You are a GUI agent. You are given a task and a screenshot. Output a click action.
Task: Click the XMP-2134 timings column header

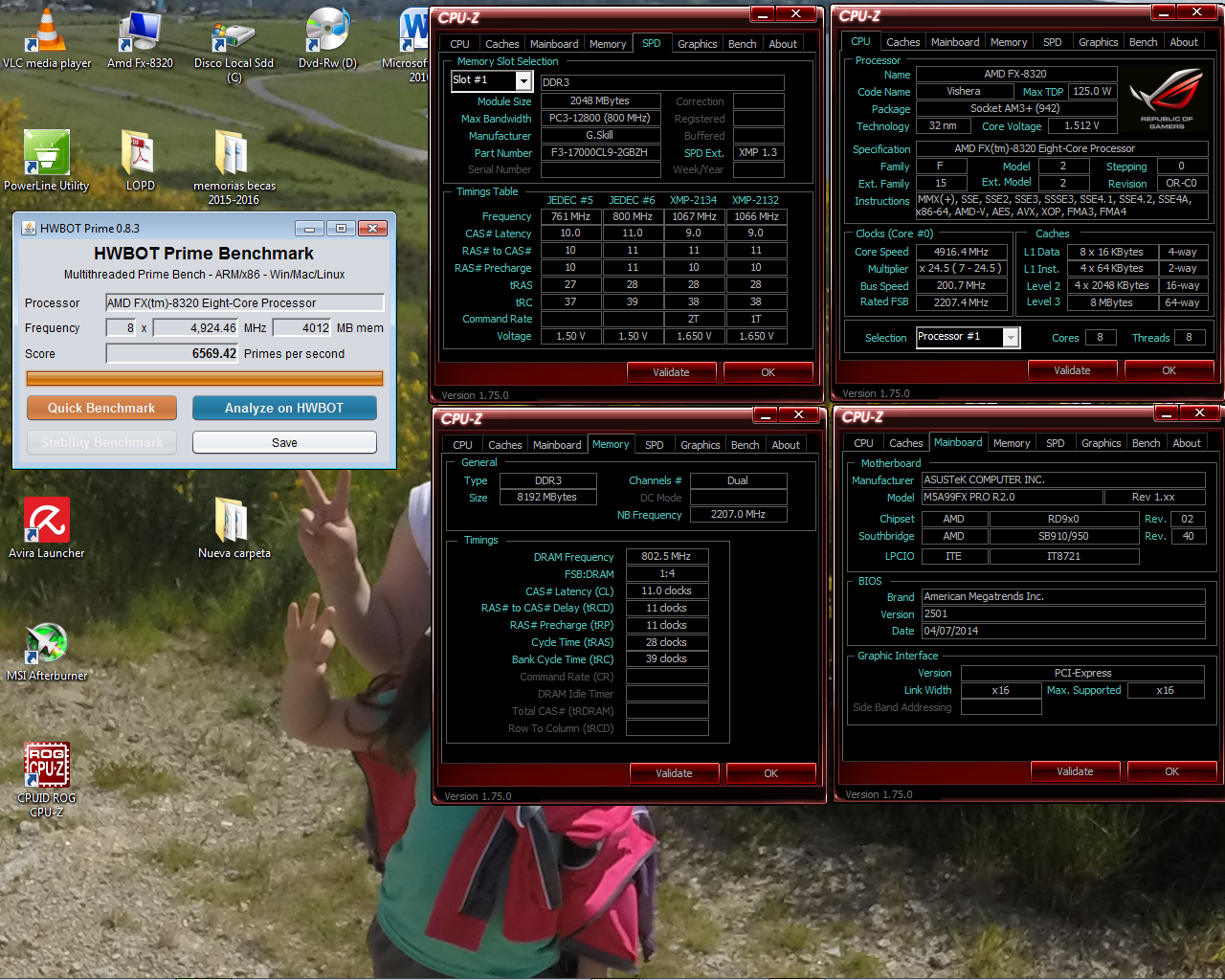694,200
